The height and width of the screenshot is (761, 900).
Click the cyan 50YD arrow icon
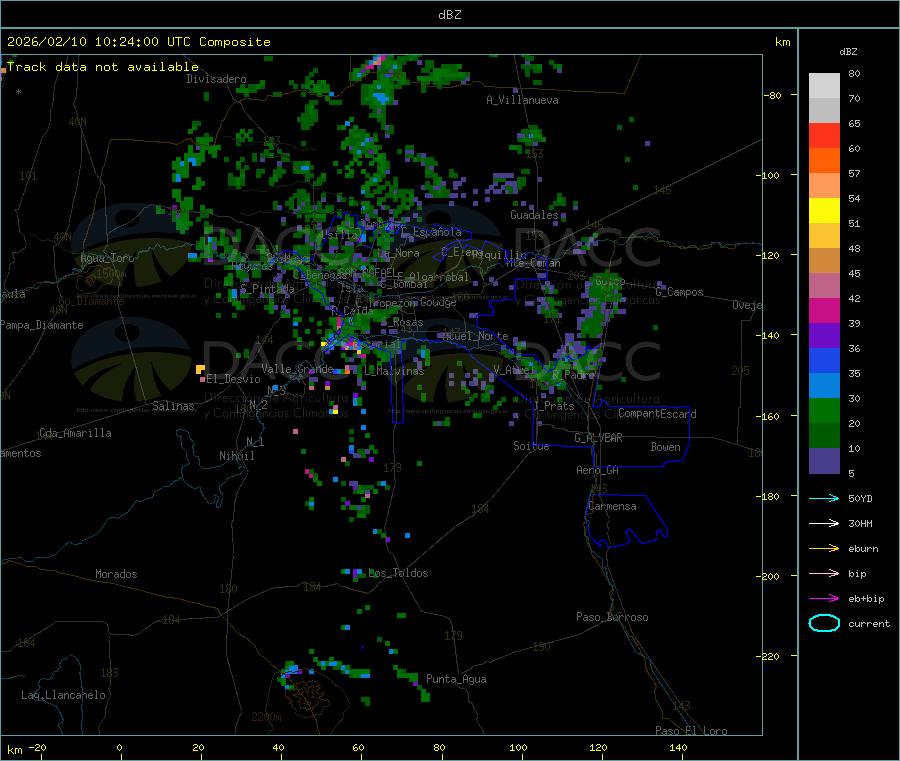pyautogui.click(x=824, y=498)
